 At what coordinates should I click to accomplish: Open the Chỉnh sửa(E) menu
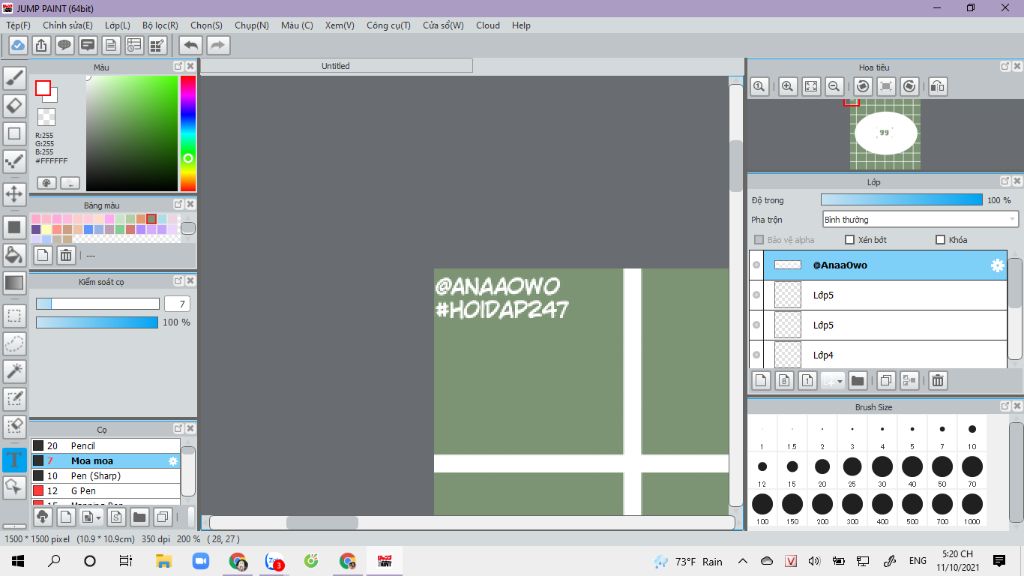[67, 25]
